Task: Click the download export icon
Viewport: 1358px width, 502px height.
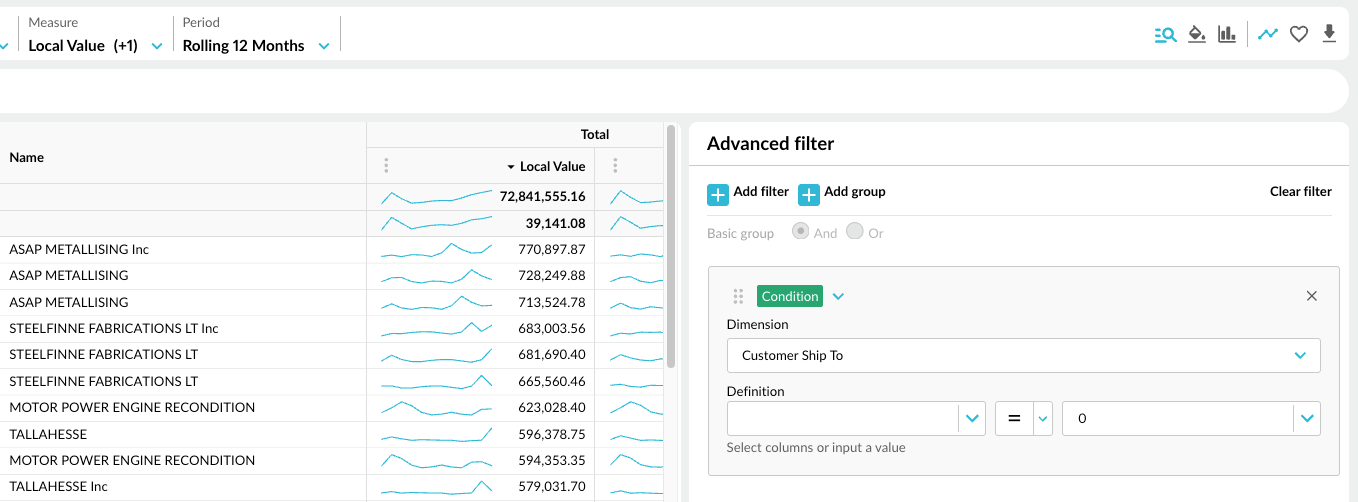Action: pyautogui.click(x=1329, y=34)
